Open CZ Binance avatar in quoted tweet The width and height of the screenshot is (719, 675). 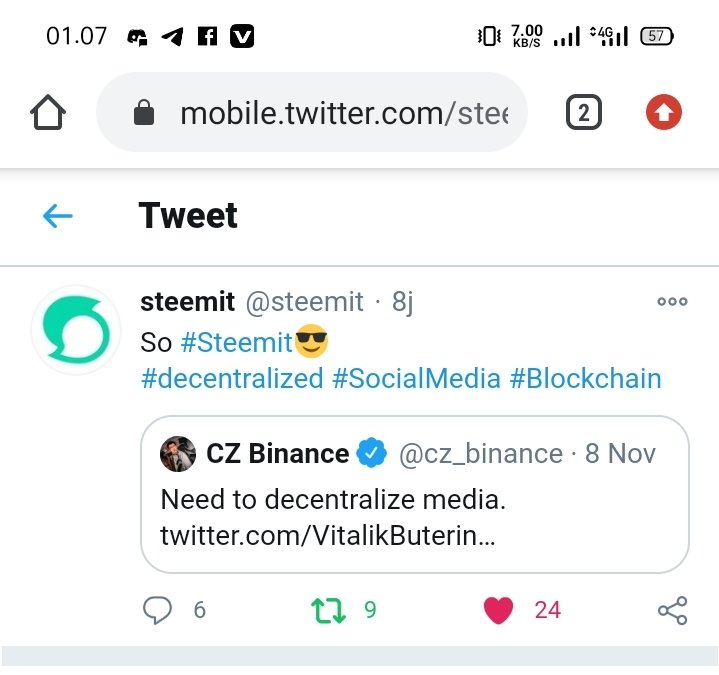click(x=177, y=454)
